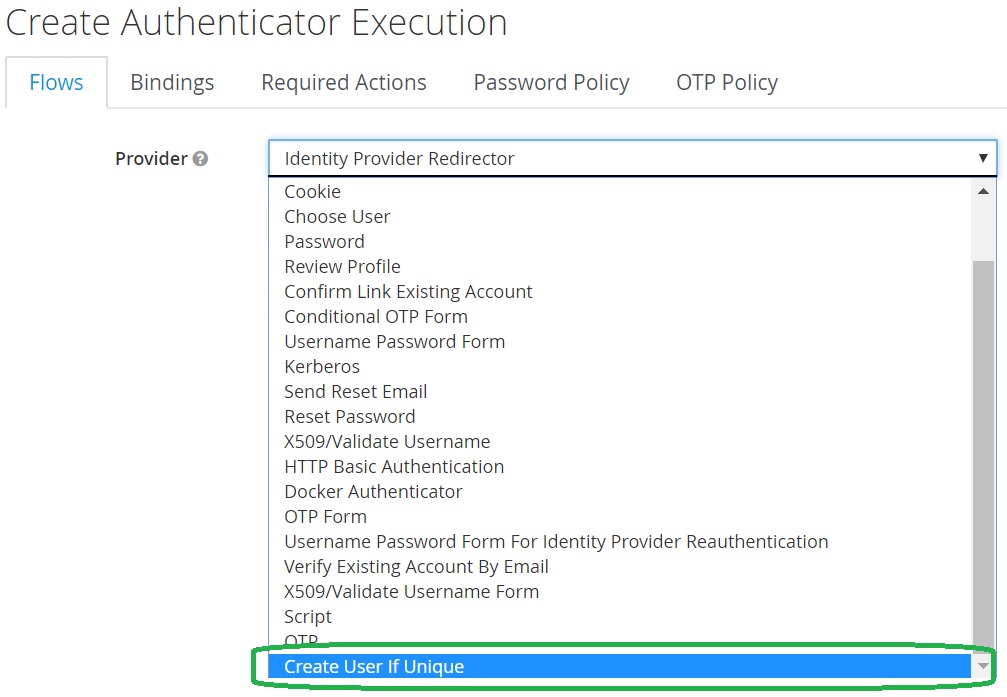Switch to the OTP Policy tab
The width and height of the screenshot is (1007, 697).
coord(726,83)
